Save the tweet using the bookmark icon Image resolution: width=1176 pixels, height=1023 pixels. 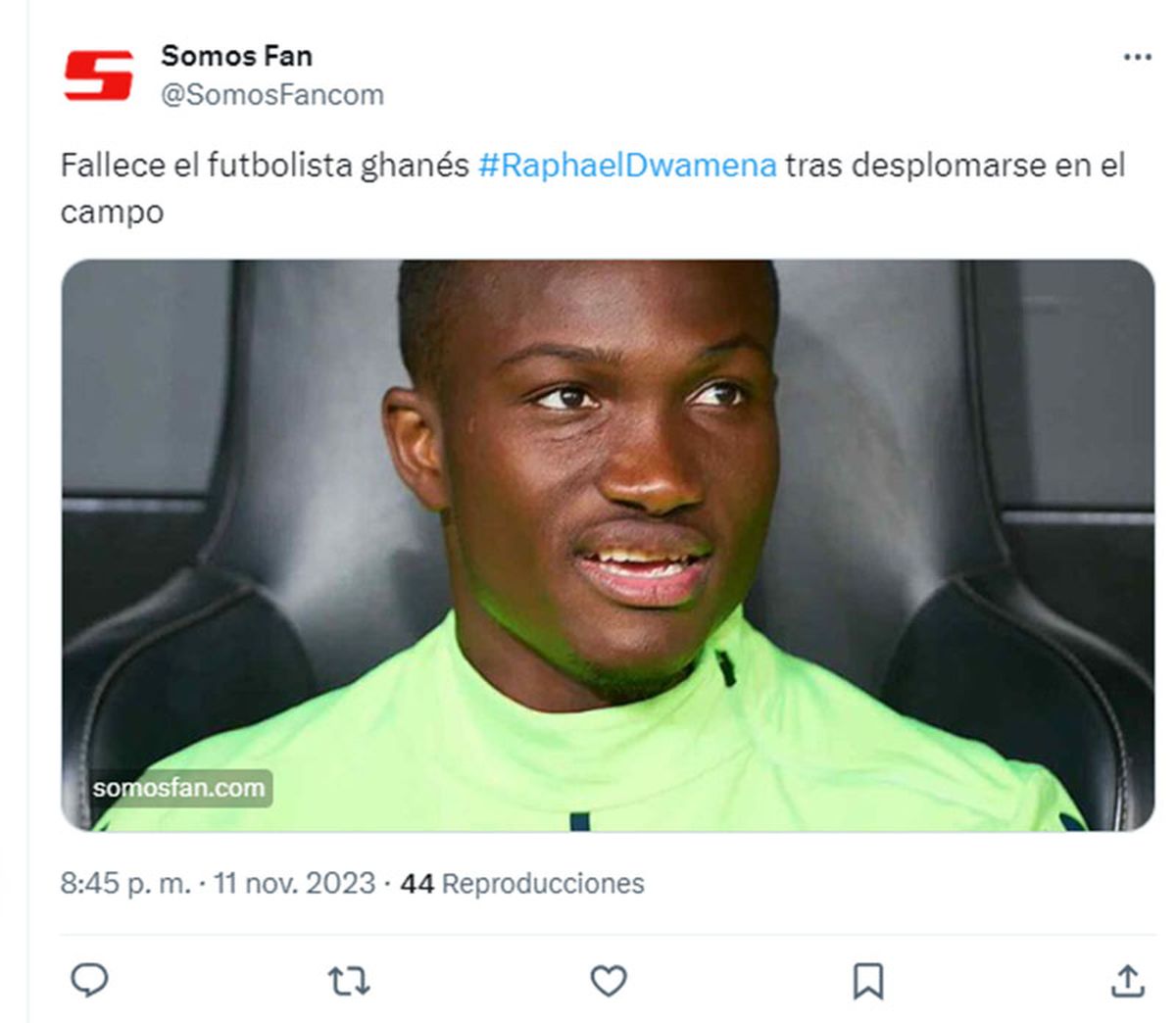click(867, 980)
